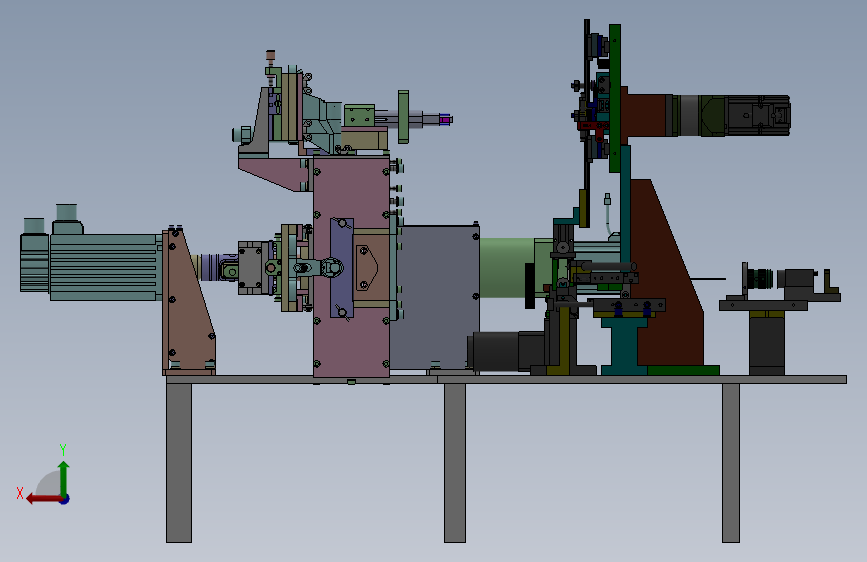Select the magenta tip on the top shaft
867x562 pixels.
click(x=445, y=119)
